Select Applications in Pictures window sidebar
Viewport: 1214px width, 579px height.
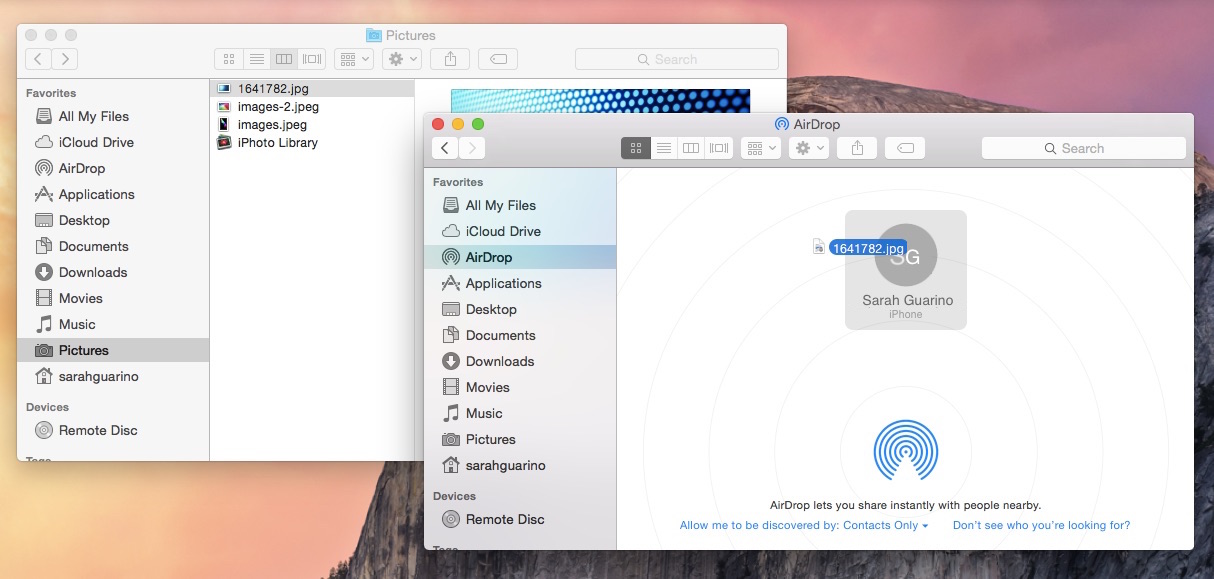[x=96, y=194]
